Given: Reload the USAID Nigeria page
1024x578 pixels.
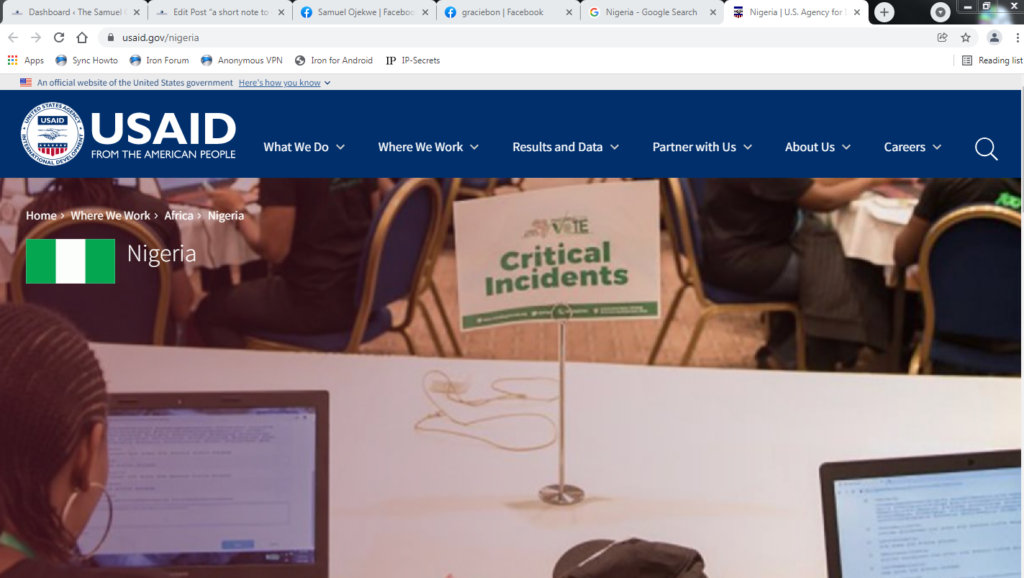Looking at the screenshot, I should click(59, 37).
